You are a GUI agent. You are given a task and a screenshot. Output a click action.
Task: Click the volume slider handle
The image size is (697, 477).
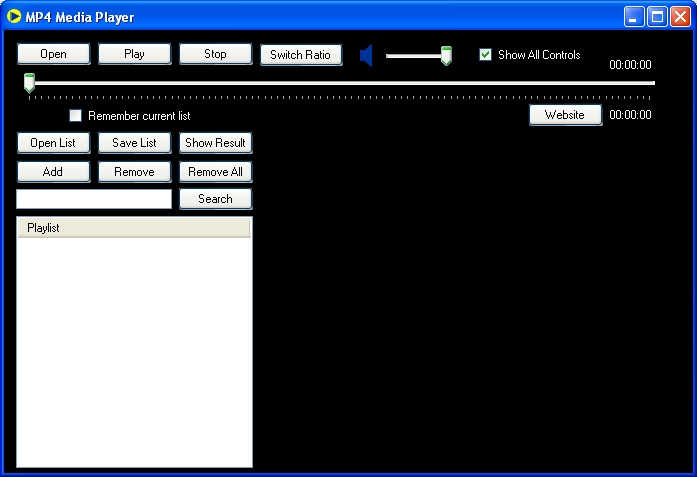click(446, 56)
